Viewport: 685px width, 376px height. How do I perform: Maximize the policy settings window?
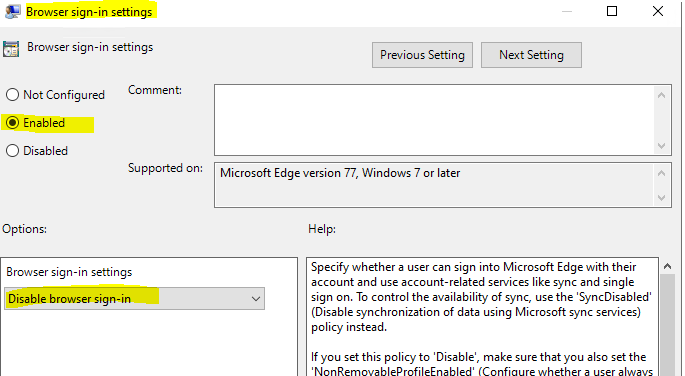click(612, 11)
